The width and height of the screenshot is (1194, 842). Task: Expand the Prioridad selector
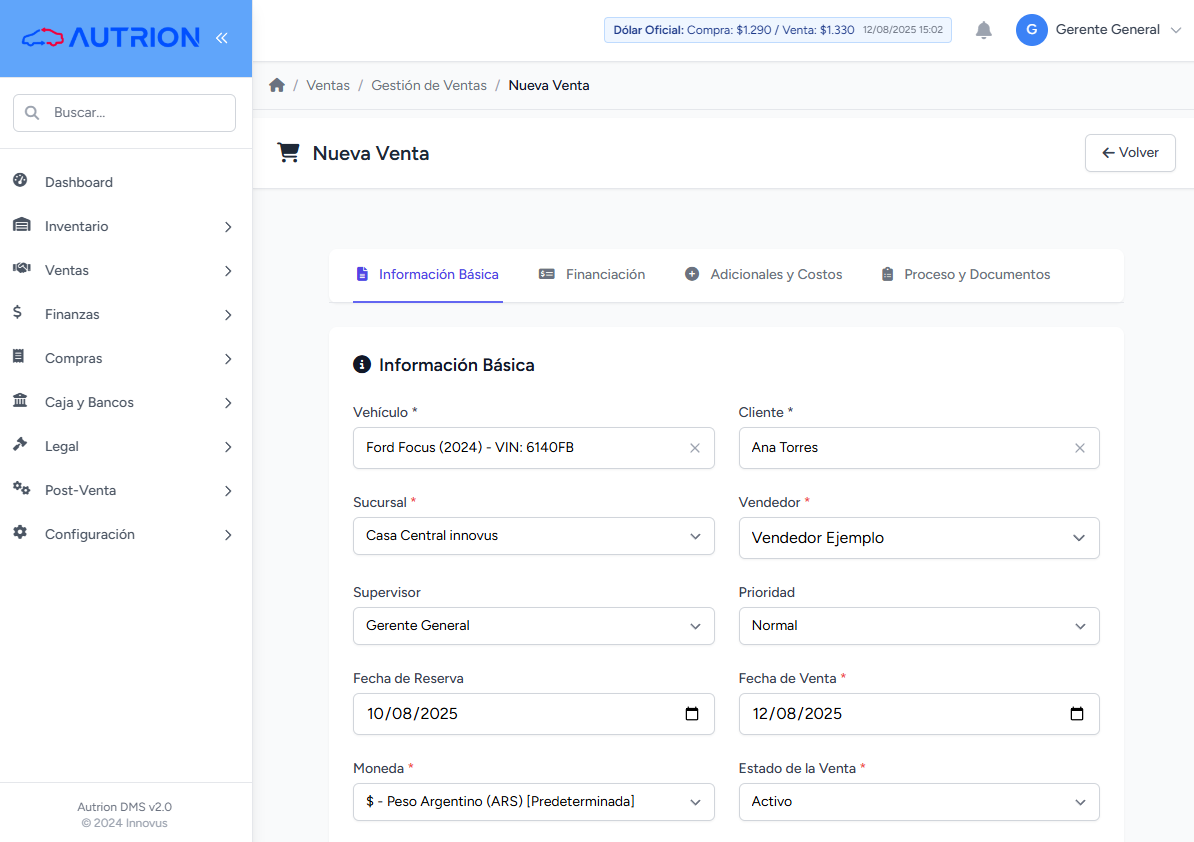pyautogui.click(x=1080, y=626)
